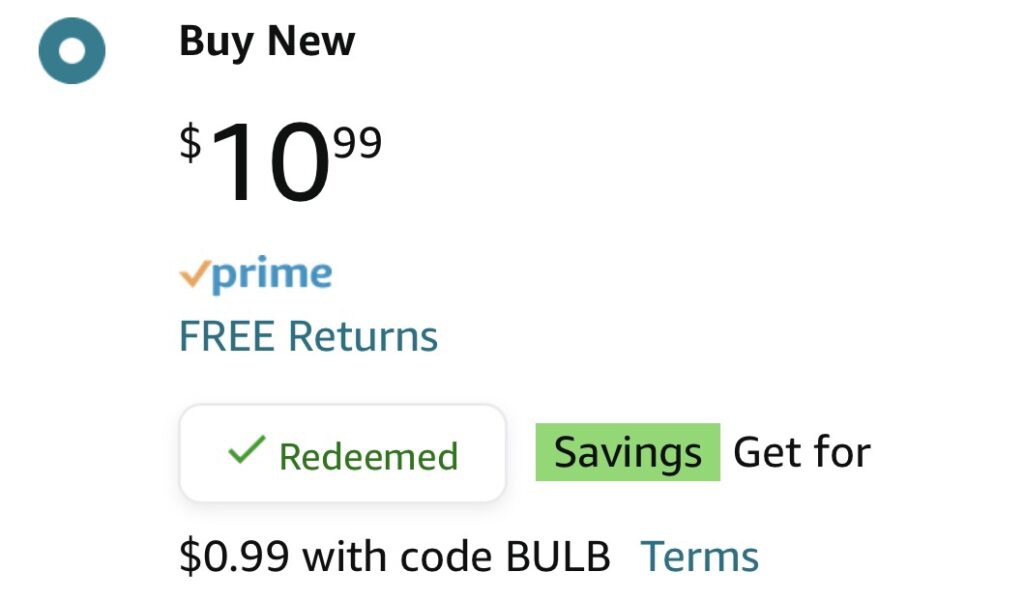Click the green checkmark inside Redeemed

pyautogui.click(x=246, y=450)
